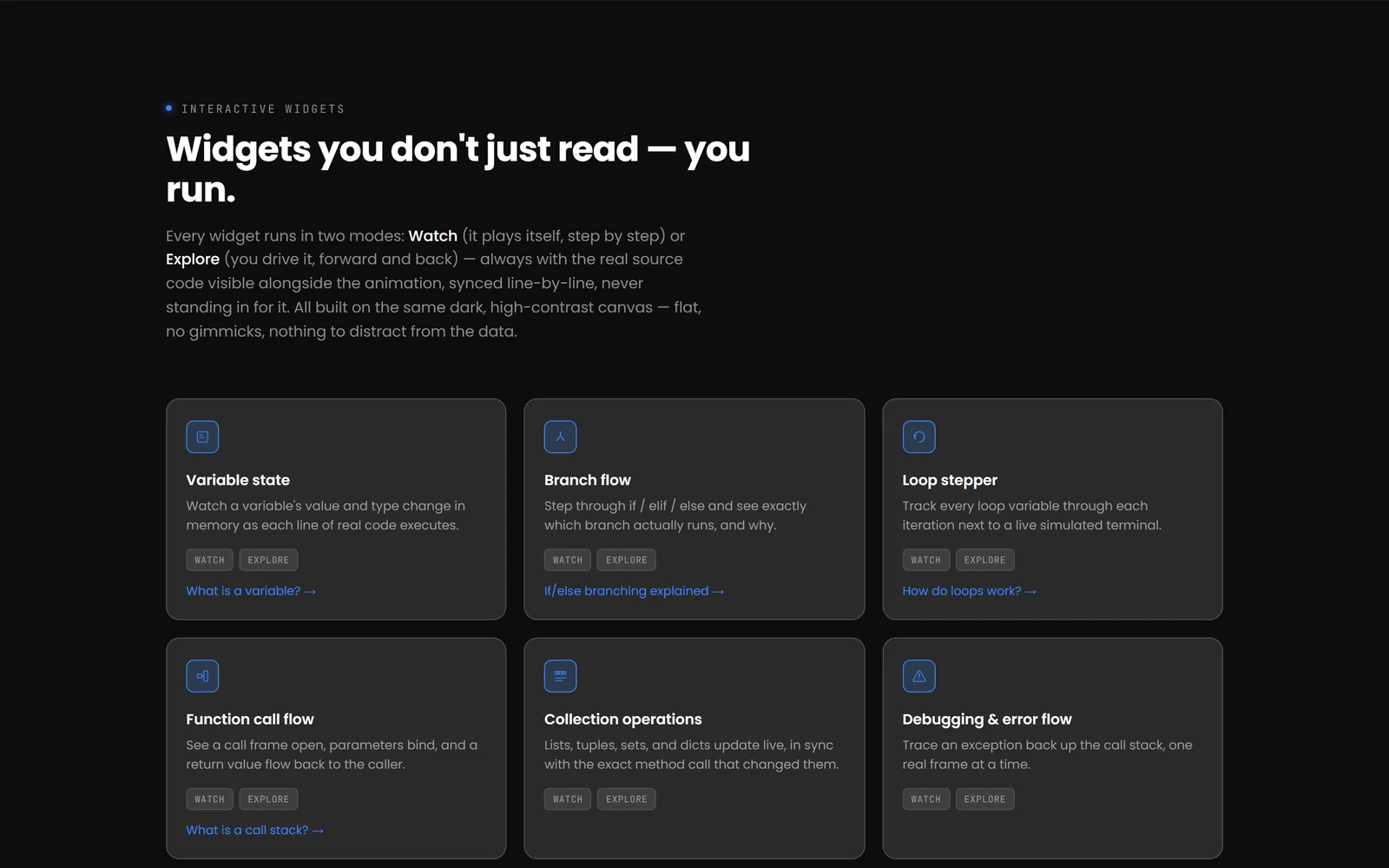Open the 'What is a variable?' link
Viewport: 1389px width, 868px height.
[251, 591]
